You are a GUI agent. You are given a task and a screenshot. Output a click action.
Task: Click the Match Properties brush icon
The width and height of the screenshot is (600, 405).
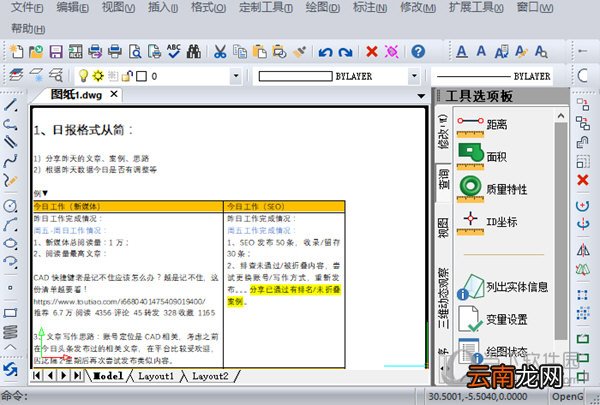(299, 51)
